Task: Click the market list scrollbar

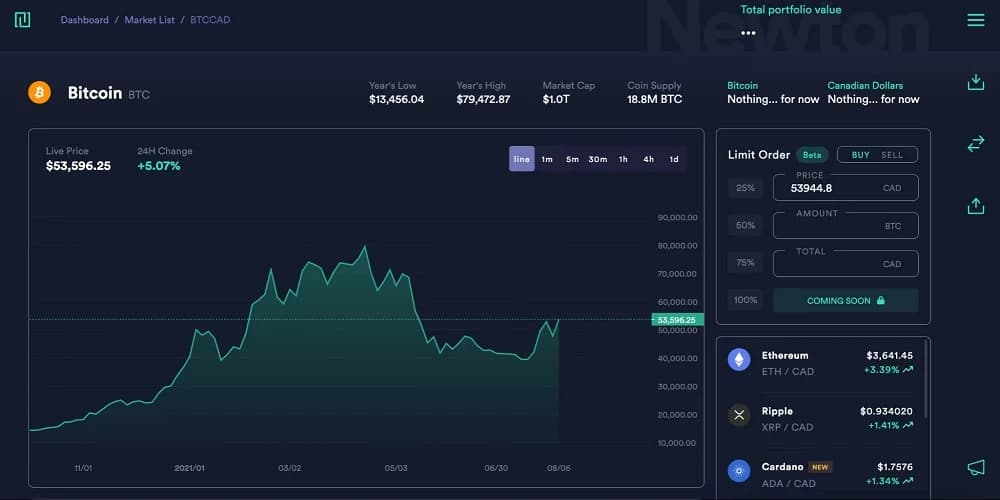Action: coord(924,381)
